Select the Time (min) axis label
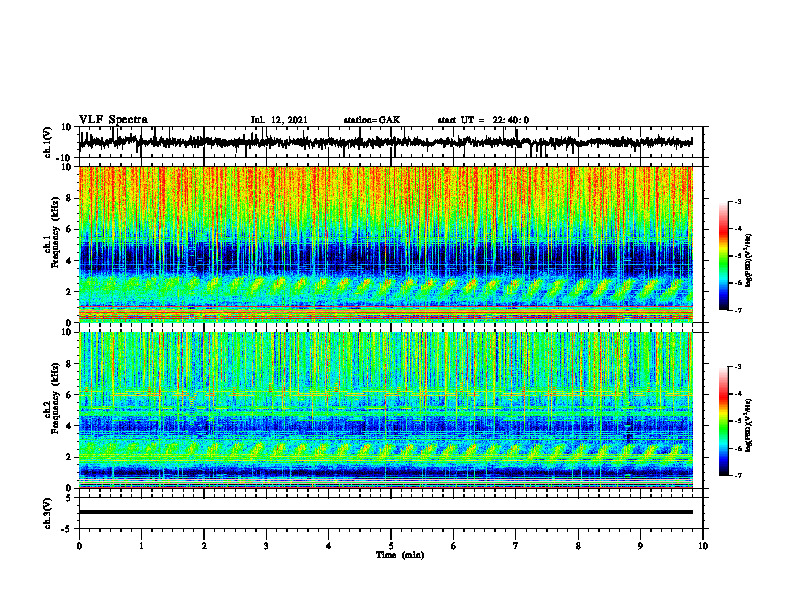 coord(400,555)
